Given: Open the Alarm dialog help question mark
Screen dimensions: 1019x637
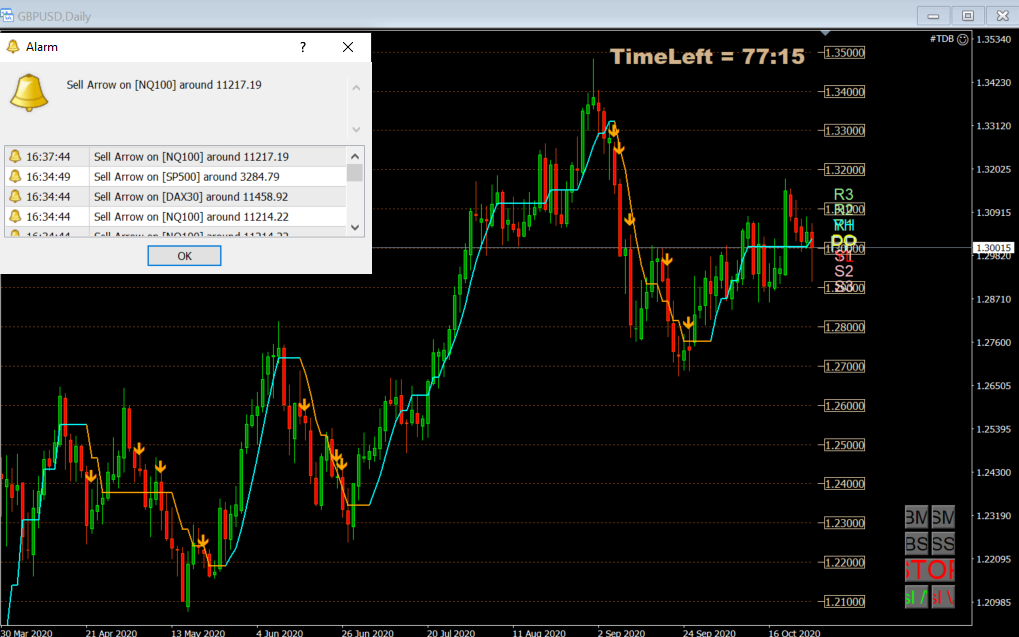Looking at the screenshot, I should (x=303, y=47).
